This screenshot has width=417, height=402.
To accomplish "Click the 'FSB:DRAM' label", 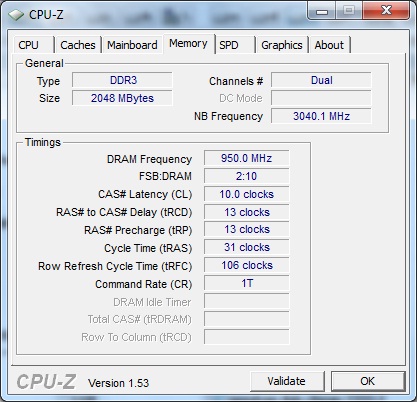I will [165, 176].
